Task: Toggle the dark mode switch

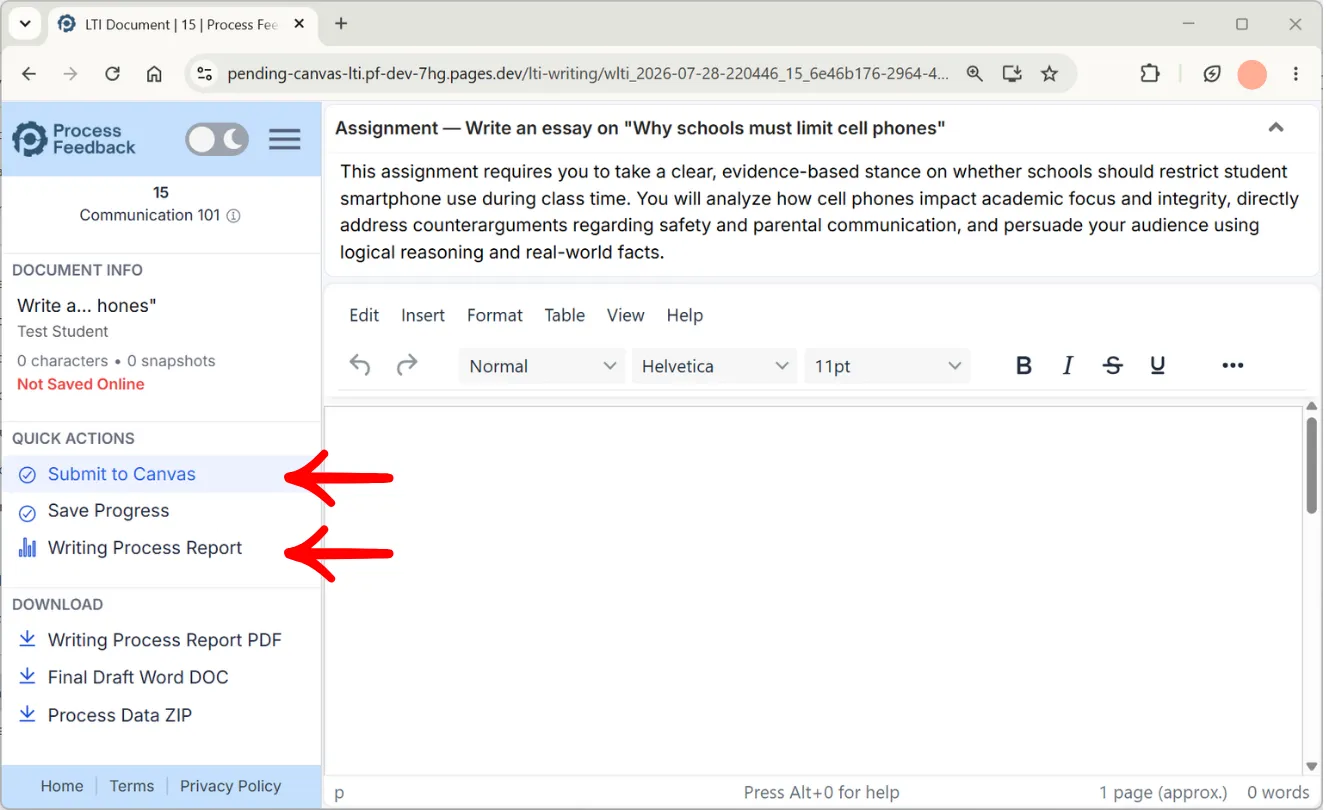Action: click(x=217, y=140)
